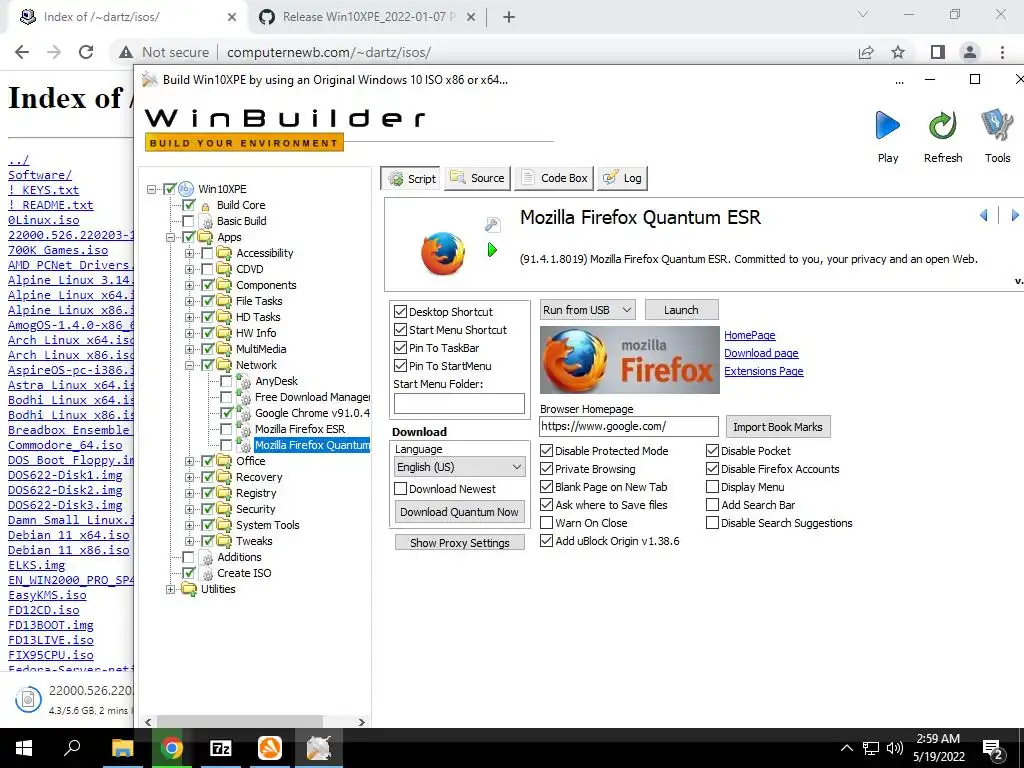Open the Windows Start menu
This screenshot has width=1024, height=768.
tap(24, 748)
